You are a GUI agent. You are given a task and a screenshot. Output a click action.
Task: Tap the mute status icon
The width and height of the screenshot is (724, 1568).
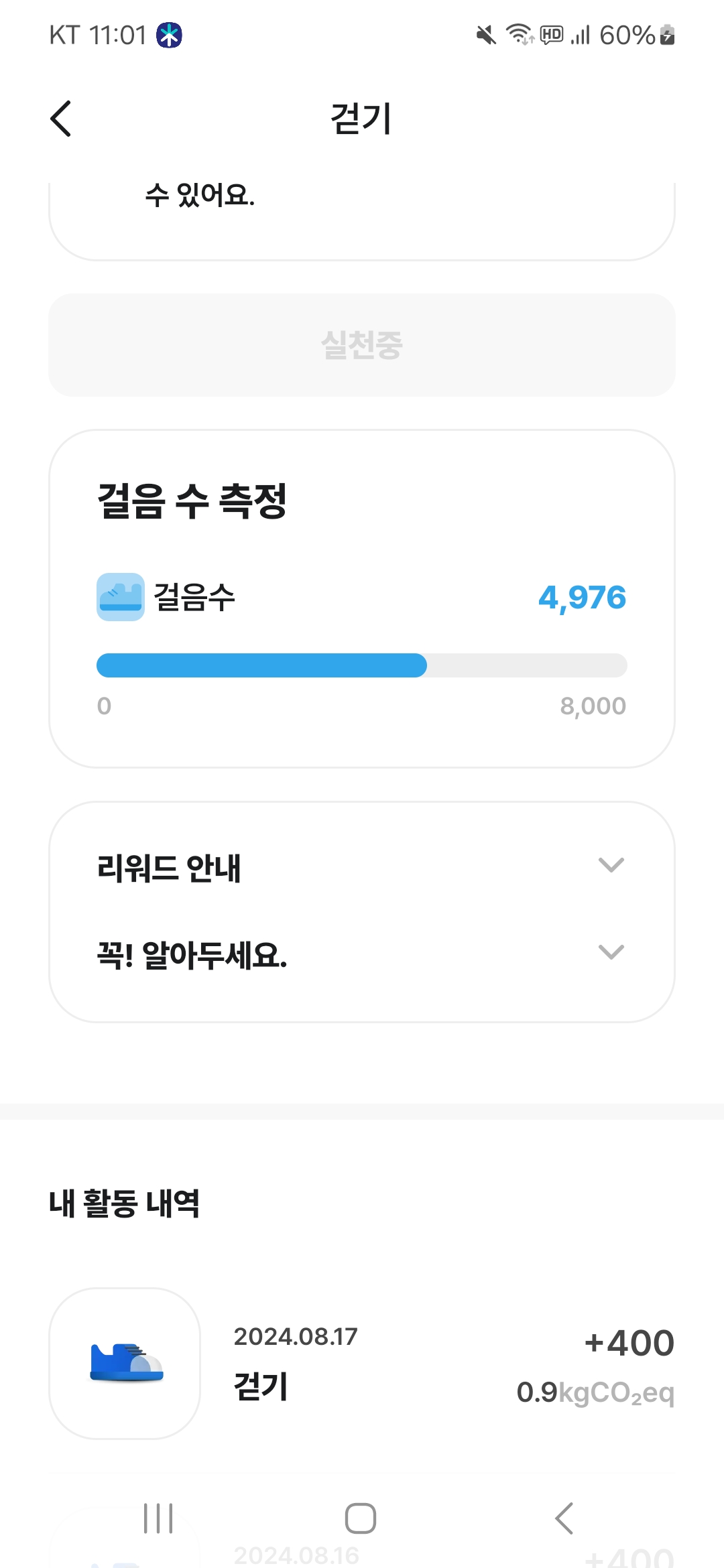[486, 35]
